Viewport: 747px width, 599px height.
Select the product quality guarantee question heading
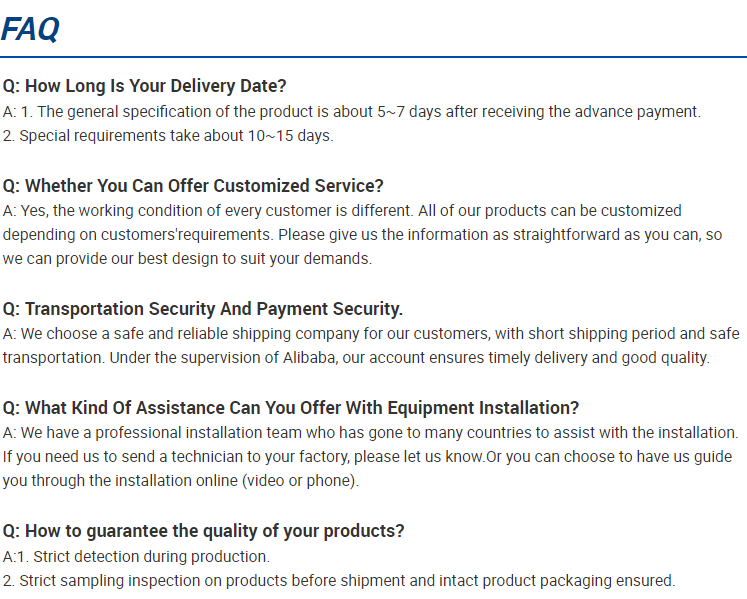(x=203, y=531)
